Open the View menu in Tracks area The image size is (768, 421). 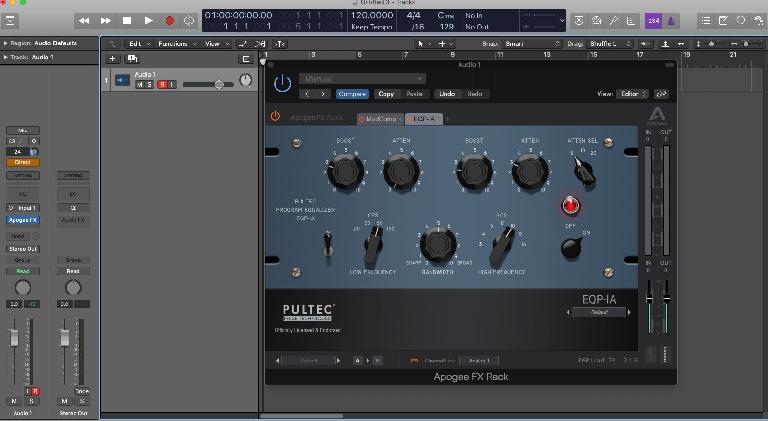(216, 44)
